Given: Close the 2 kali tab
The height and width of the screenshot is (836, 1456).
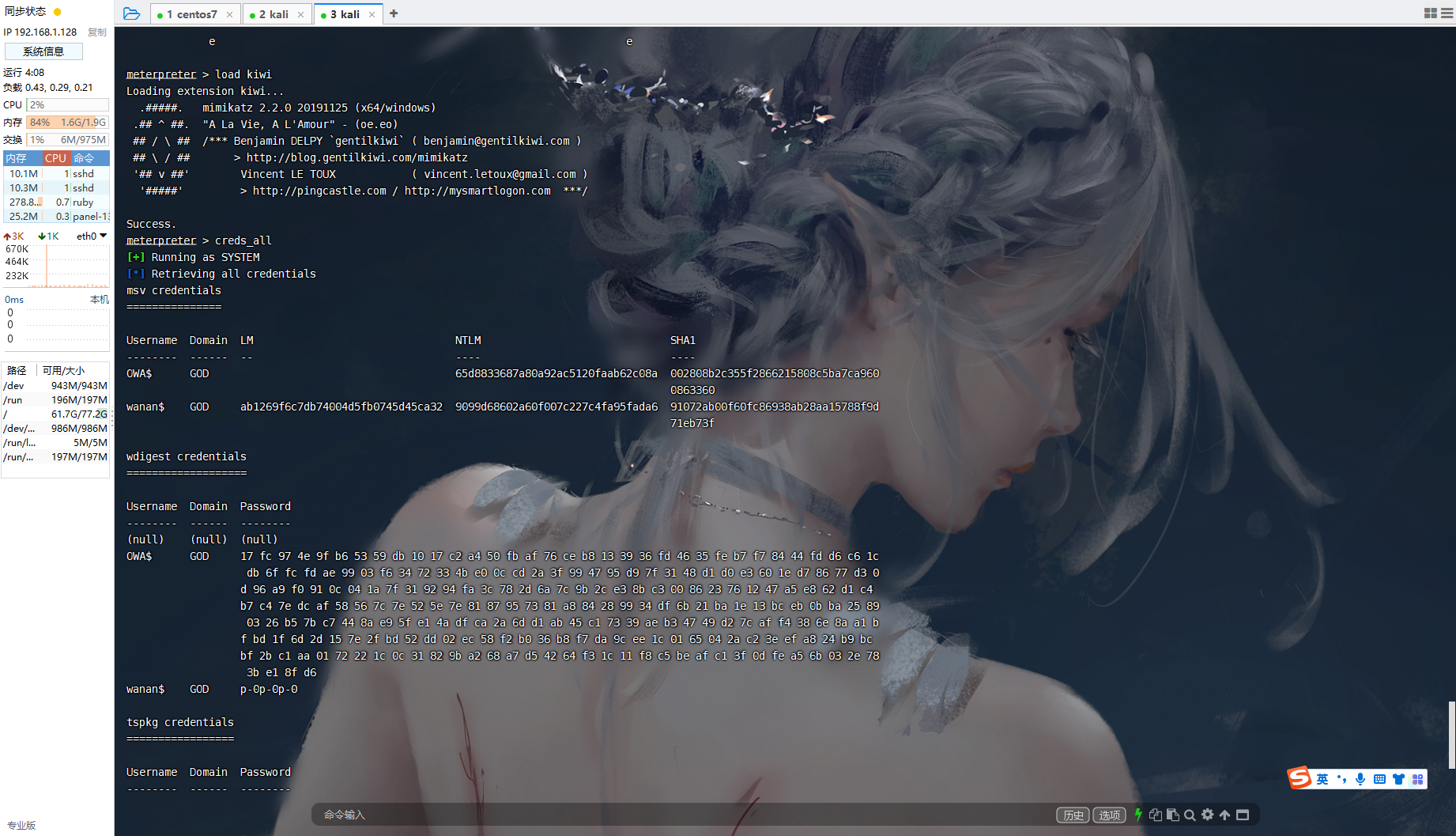Looking at the screenshot, I should click(300, 14).
